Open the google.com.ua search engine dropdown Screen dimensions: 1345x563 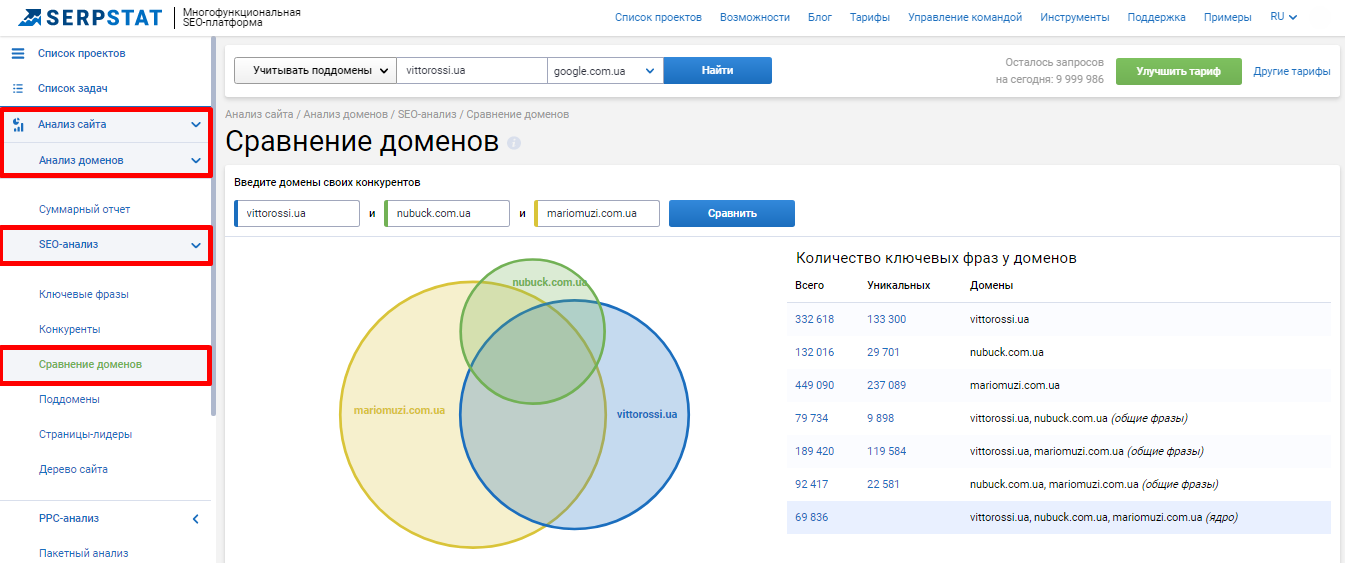tap(605, 71)
